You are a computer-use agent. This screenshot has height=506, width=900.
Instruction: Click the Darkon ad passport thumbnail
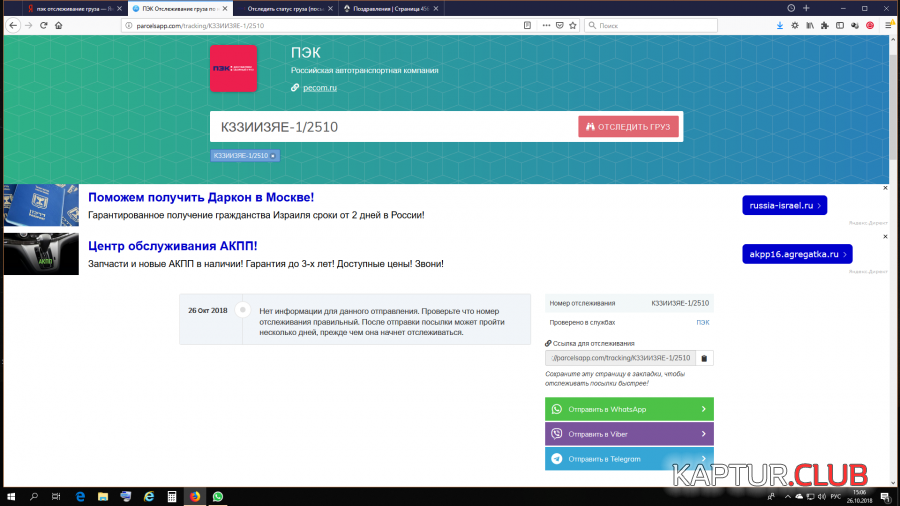[41, 205]
